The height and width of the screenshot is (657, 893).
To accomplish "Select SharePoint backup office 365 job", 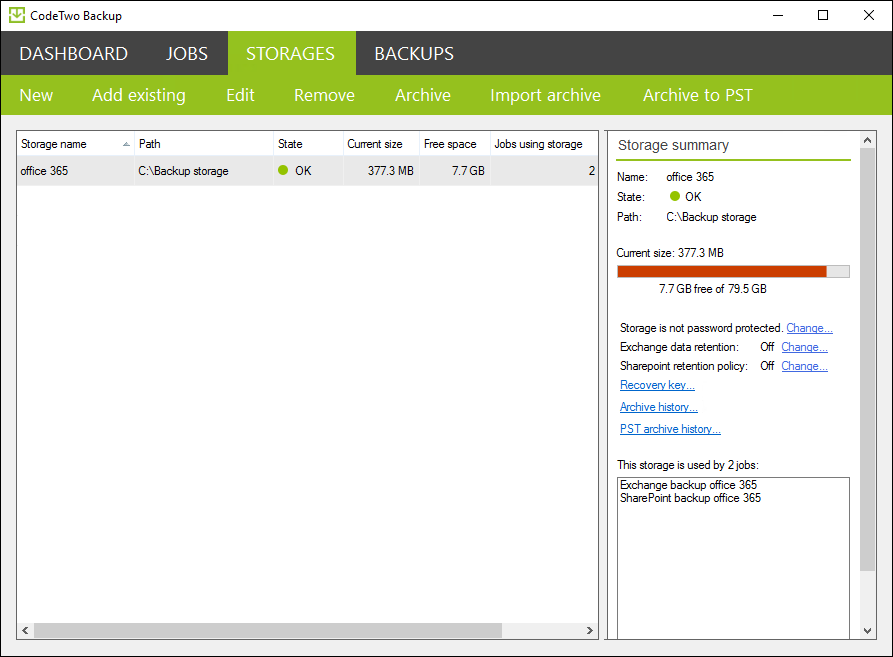I will (690, 498).
